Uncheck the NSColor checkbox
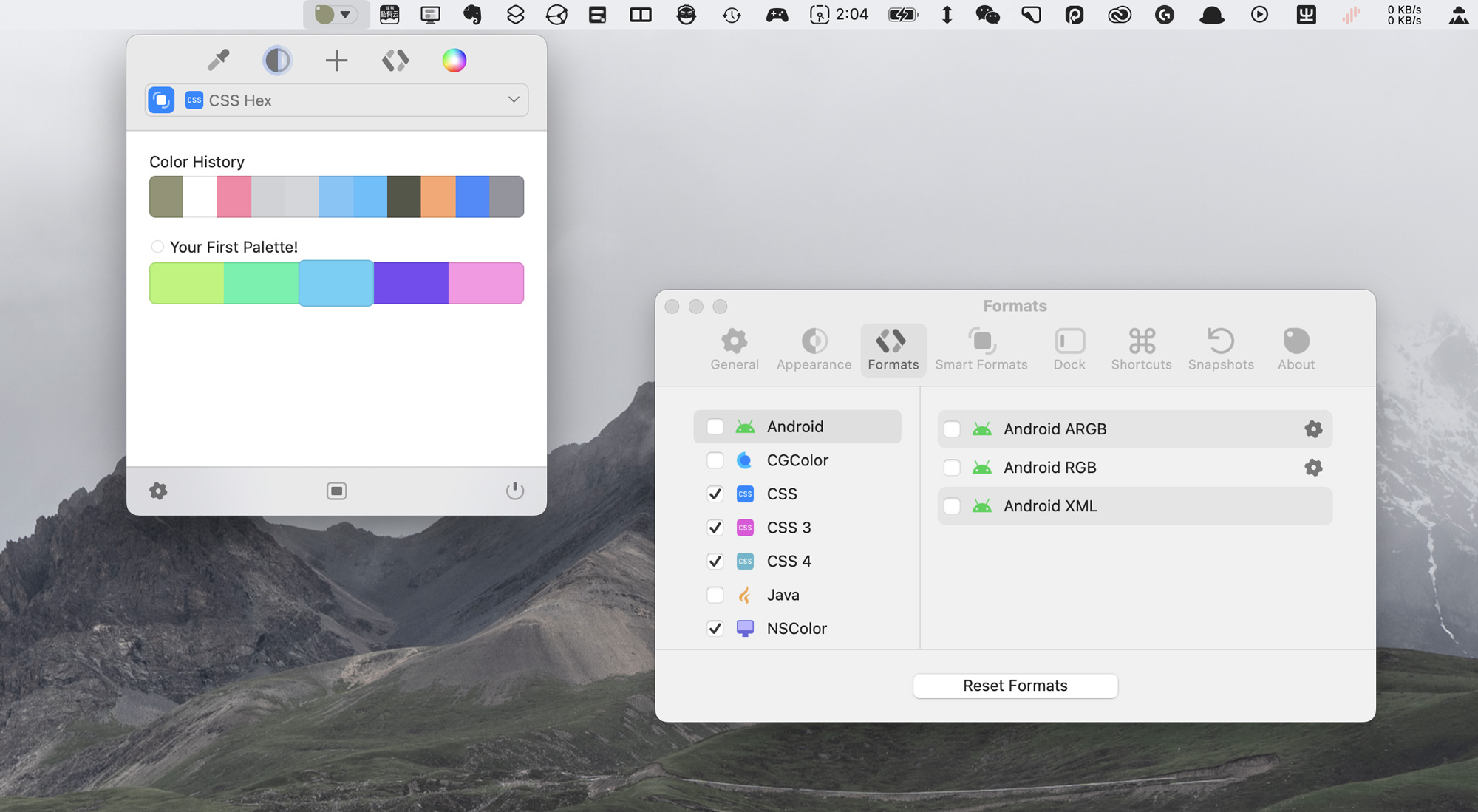The height and width of the screenshot is (812, 1478). click(715, 628)
